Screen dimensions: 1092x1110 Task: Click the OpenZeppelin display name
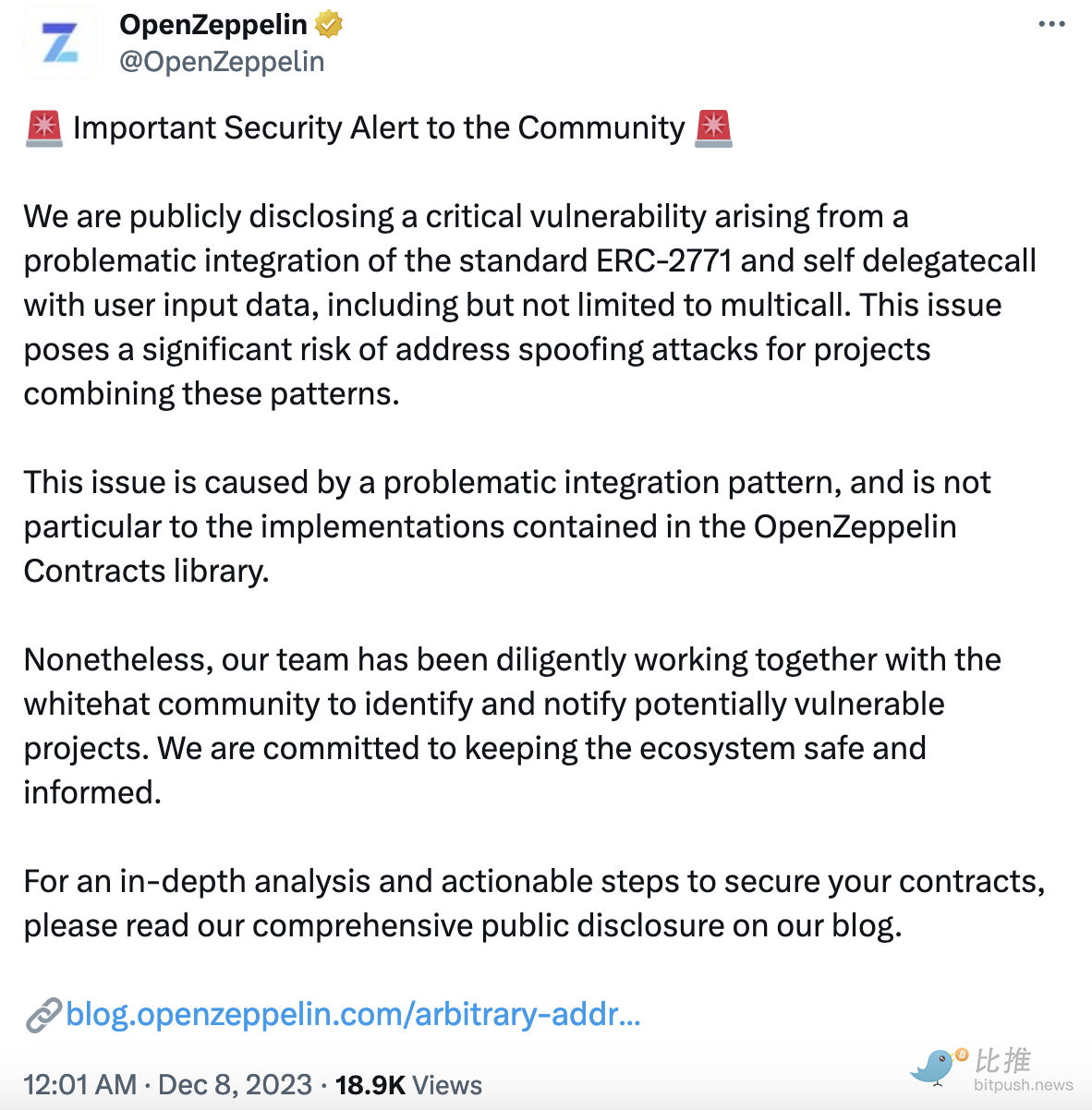click(213, 25)
